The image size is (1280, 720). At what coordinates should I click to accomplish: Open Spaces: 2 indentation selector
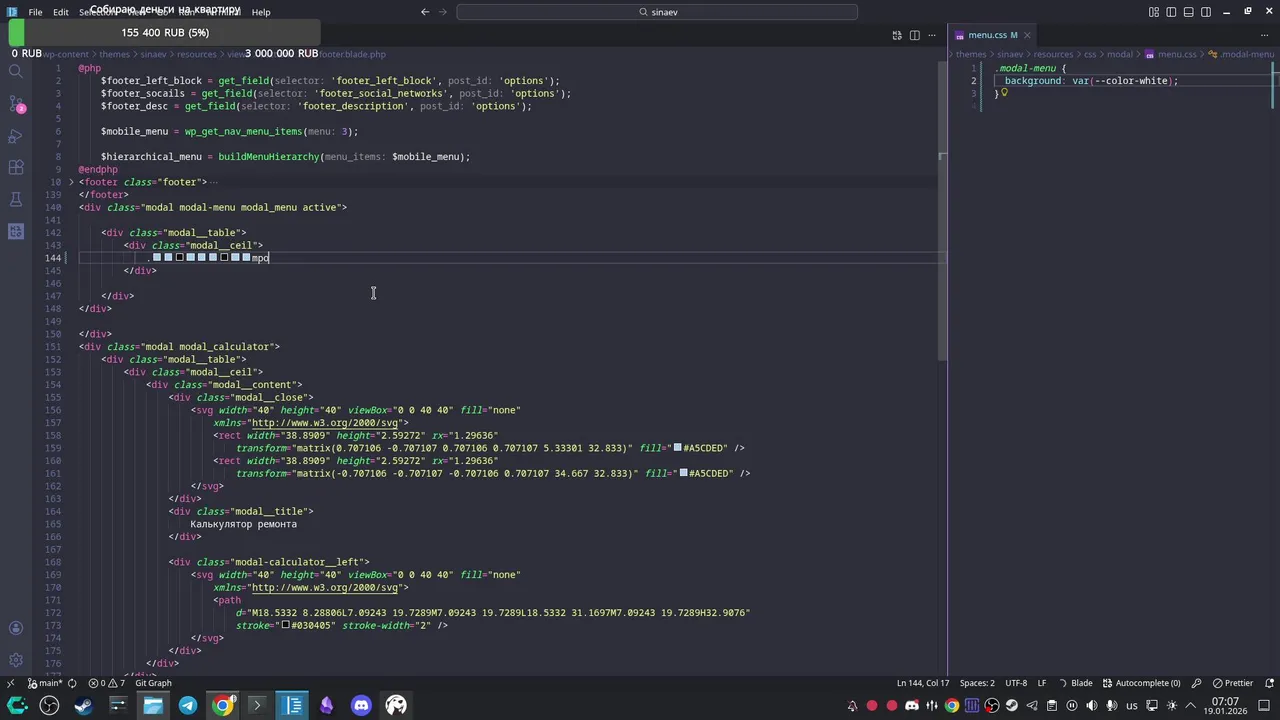click(977, 683)
